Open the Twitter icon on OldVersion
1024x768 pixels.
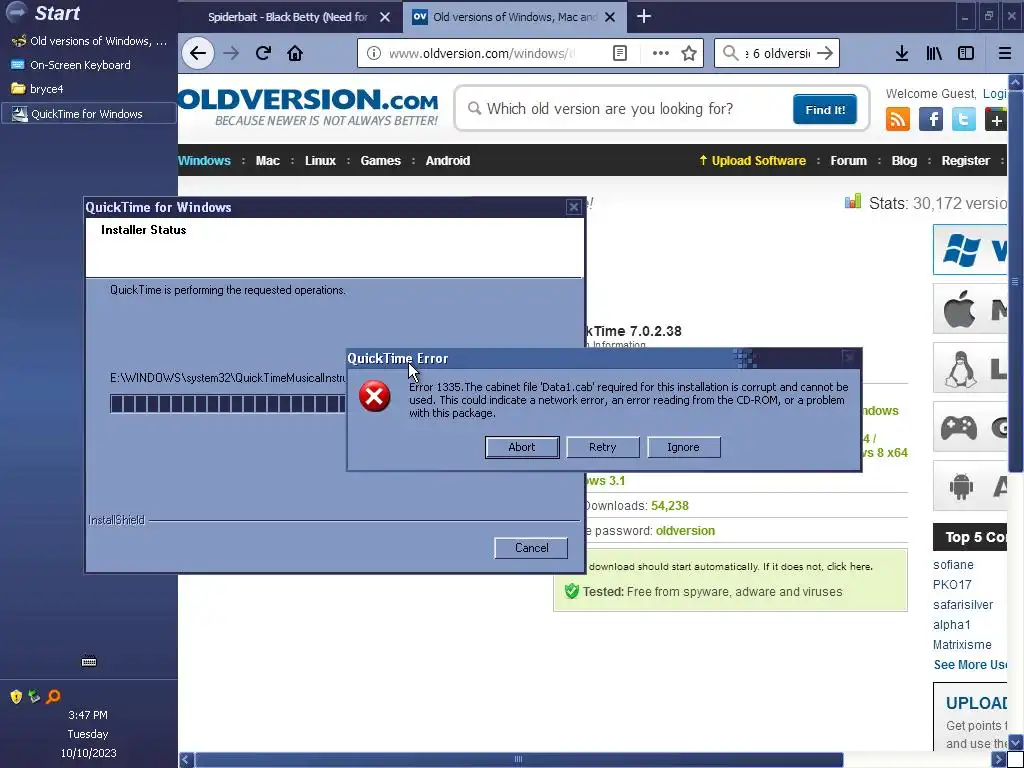tap(964, 120)
